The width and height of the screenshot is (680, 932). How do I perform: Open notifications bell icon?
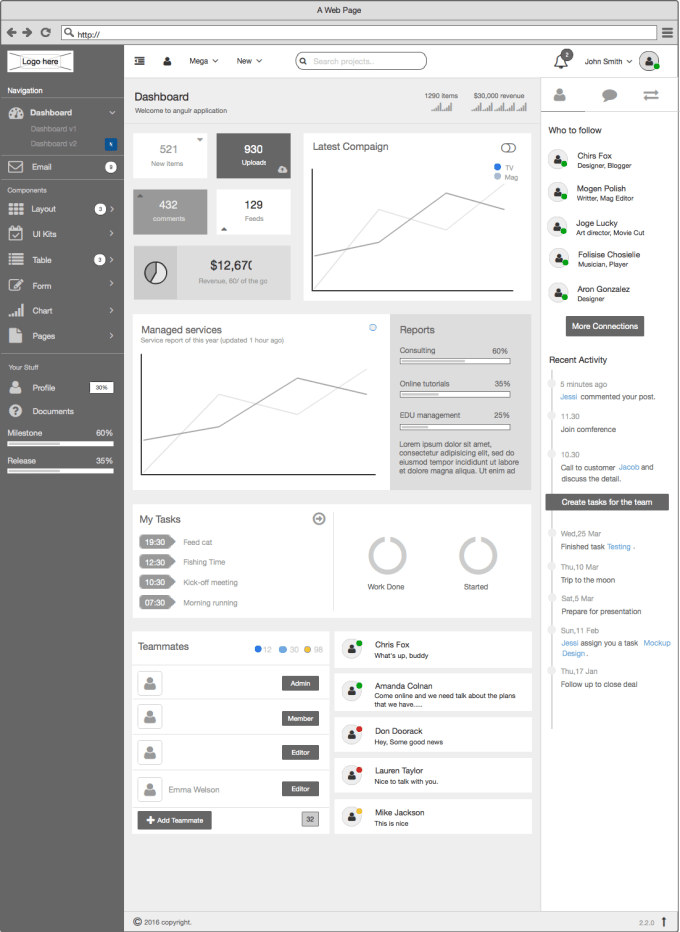(x=561, y=61)
